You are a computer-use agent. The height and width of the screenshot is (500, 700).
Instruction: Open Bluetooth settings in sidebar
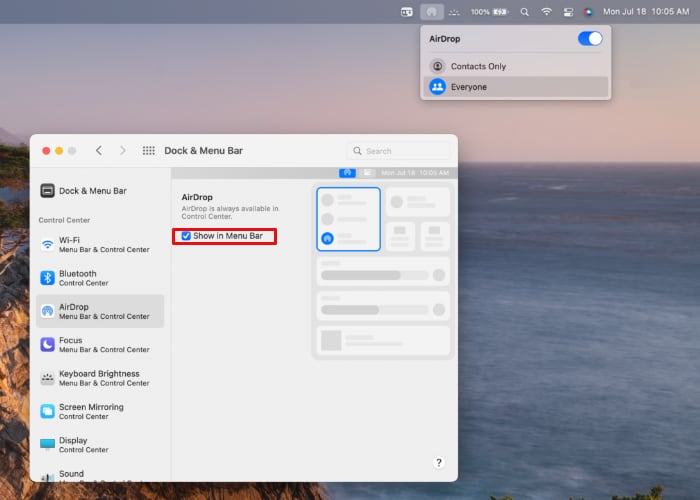pos(100,278)
